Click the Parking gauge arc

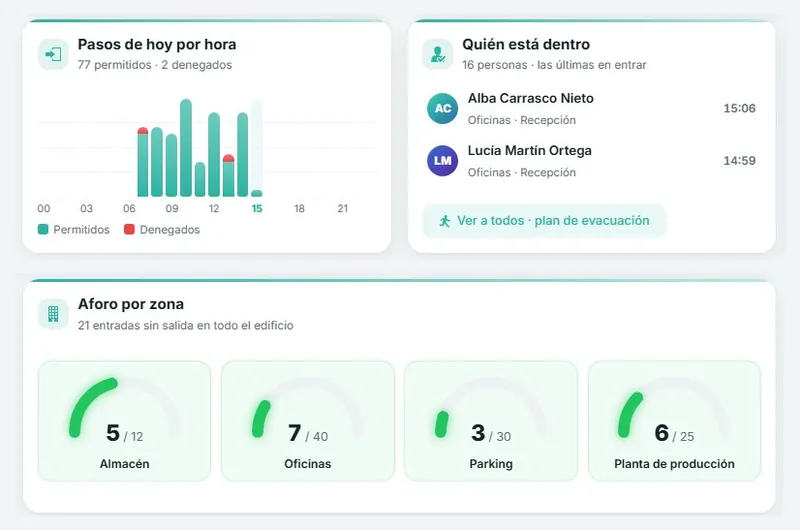pos(442,424)
